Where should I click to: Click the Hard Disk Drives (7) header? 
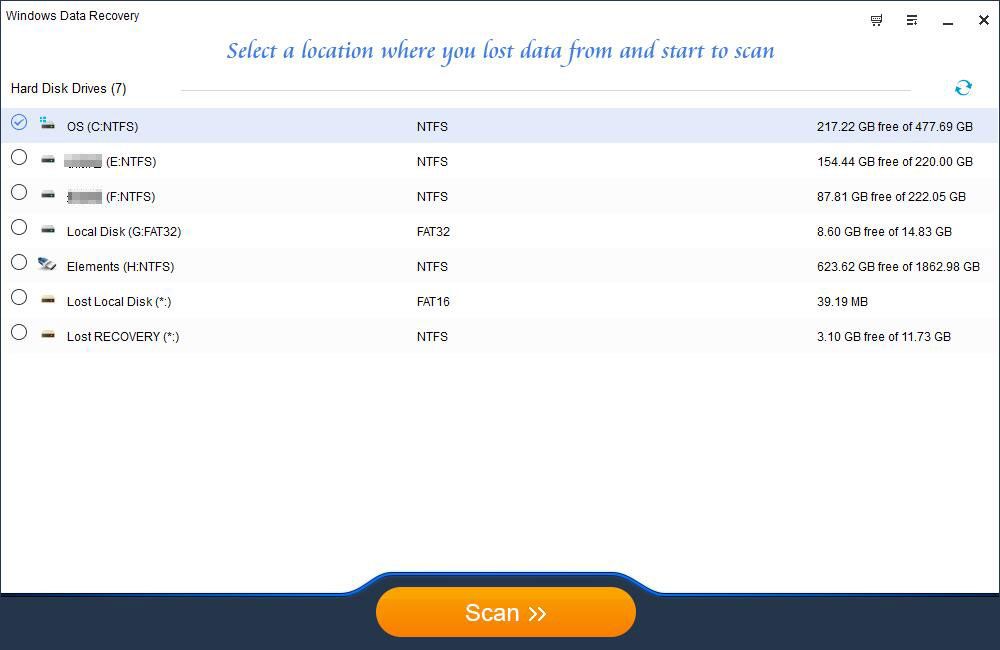coord(67,88)
